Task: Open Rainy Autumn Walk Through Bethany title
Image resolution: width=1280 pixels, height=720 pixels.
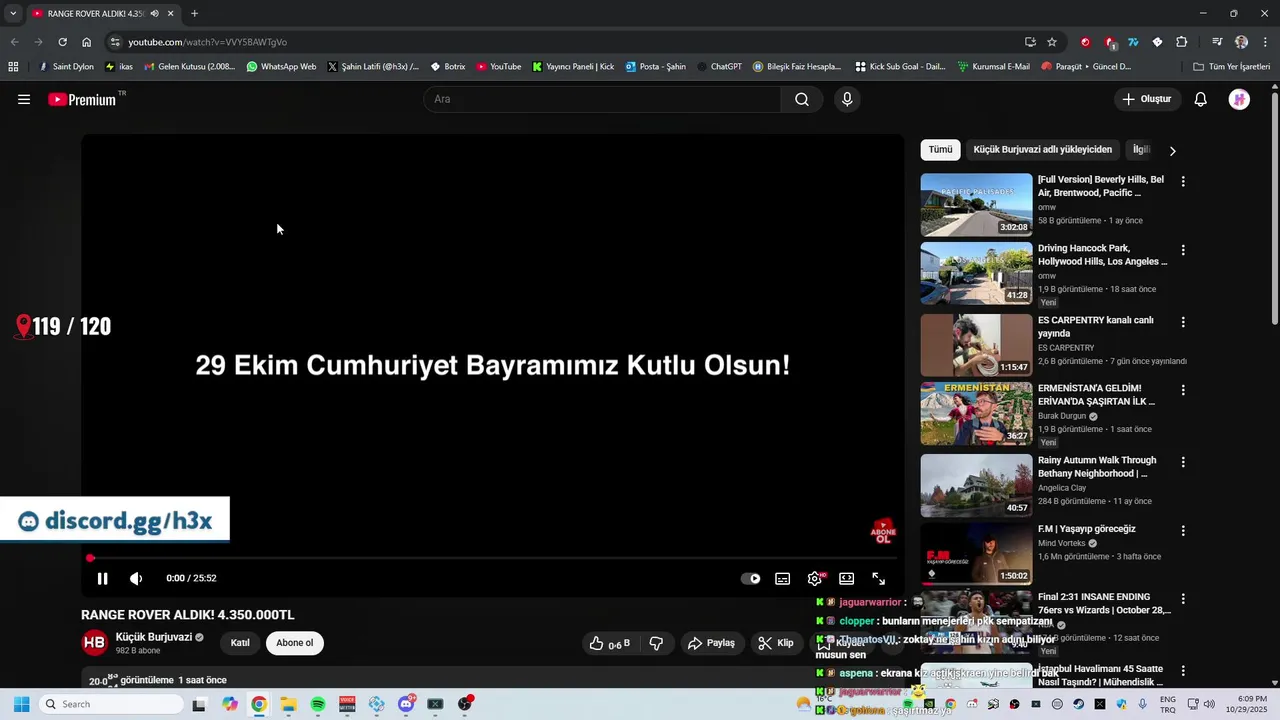Action: [1097, 467]
